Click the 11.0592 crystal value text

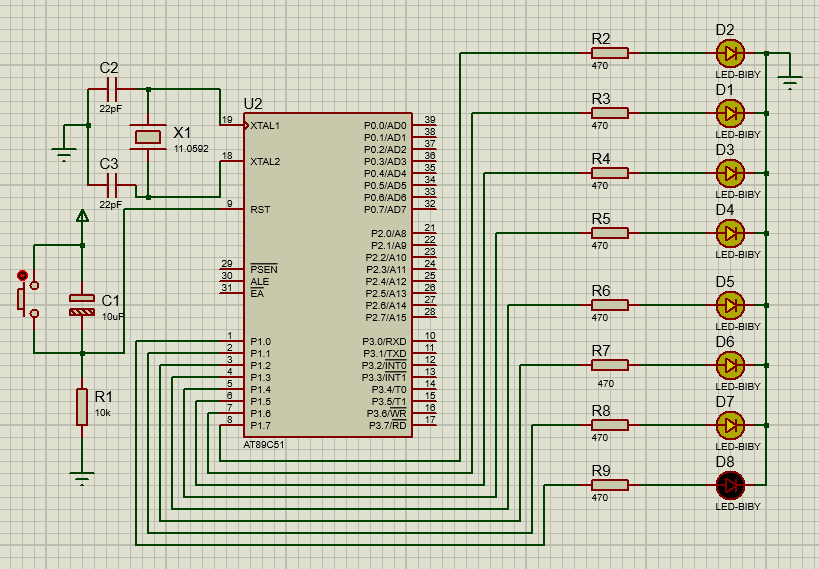191,148
